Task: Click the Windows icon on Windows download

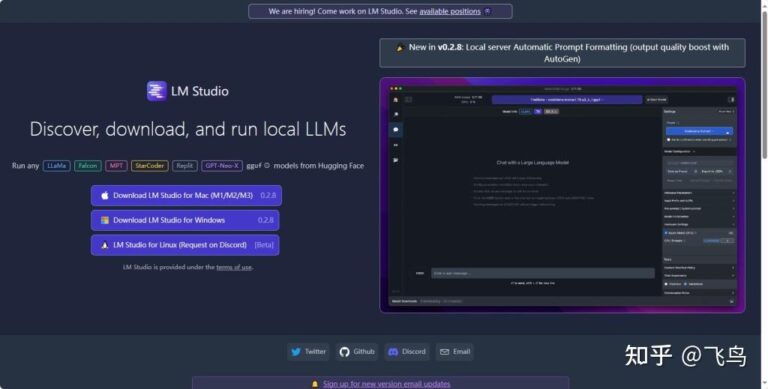Action: [104, 220]
